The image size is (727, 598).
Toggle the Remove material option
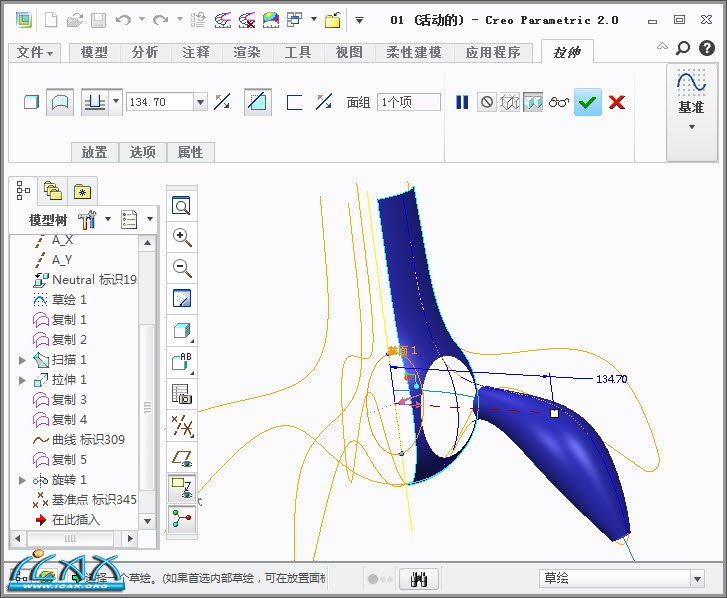pyautogui.click(x=257, y=102)
